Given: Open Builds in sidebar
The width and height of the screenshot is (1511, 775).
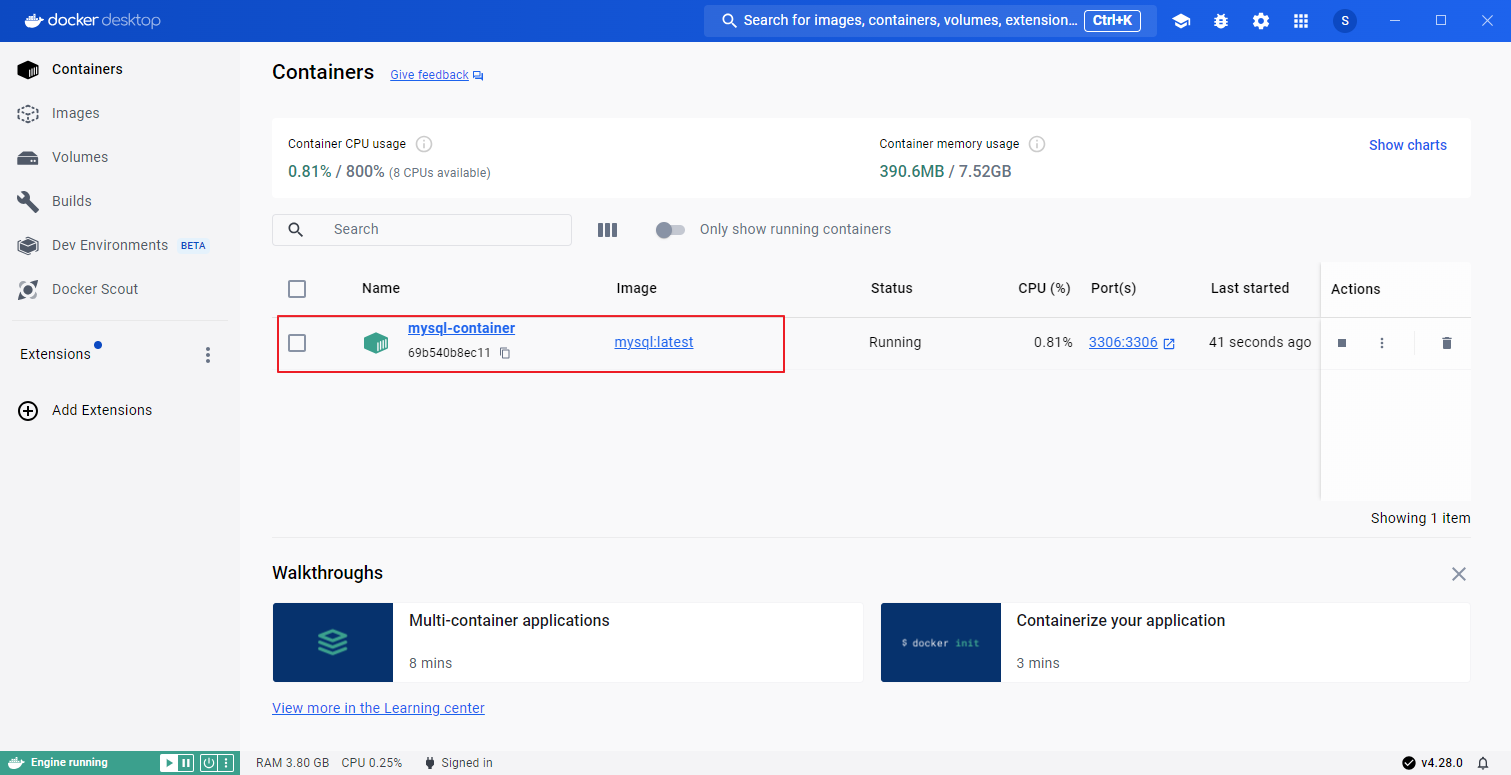Looking at the screenshot, I should [120, 201].
